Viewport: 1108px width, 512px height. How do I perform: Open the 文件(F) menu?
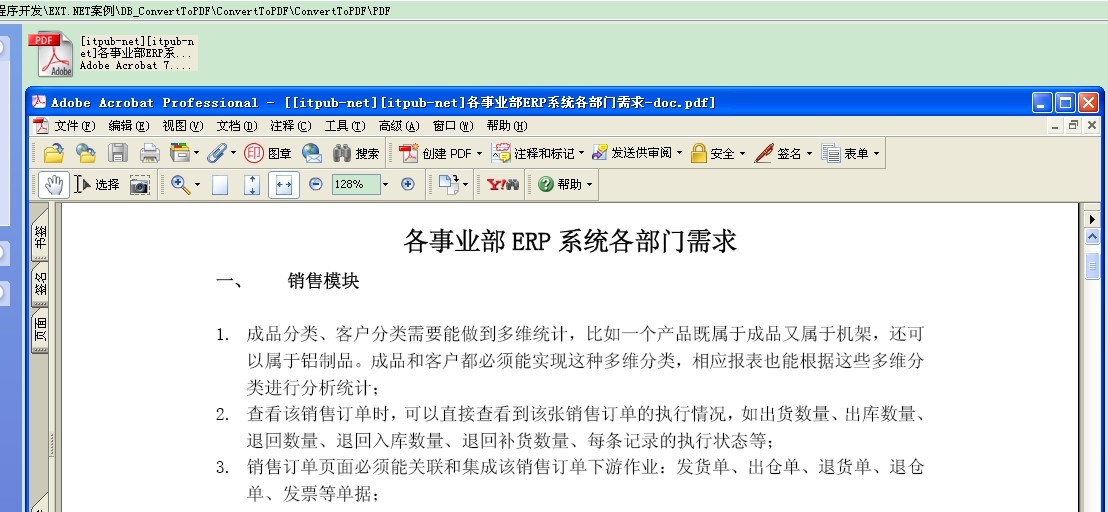(x=75, y=126)
